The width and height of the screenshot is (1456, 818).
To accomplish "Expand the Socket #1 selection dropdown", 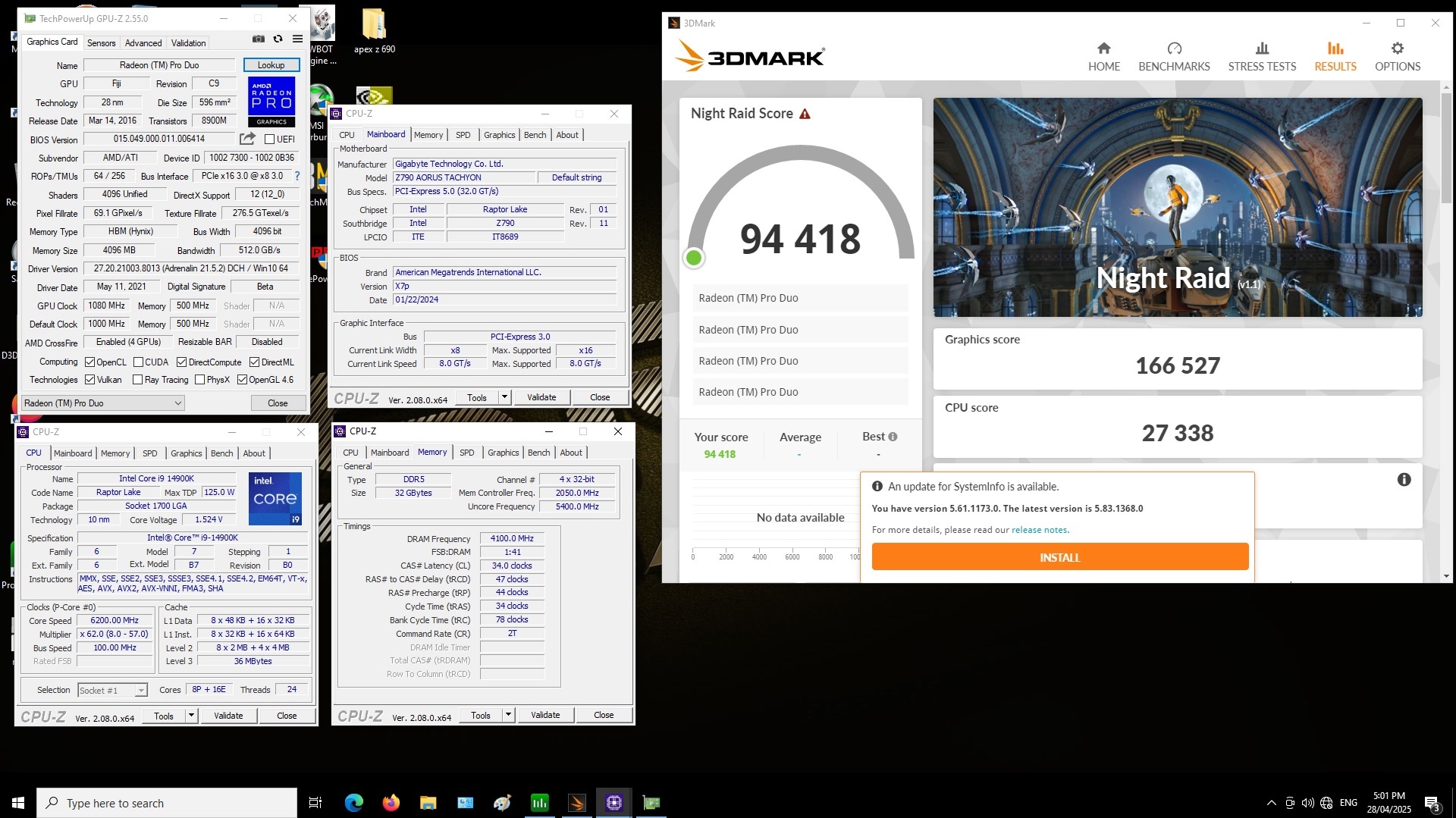I will pyautogui.click(x=141, y=691).
